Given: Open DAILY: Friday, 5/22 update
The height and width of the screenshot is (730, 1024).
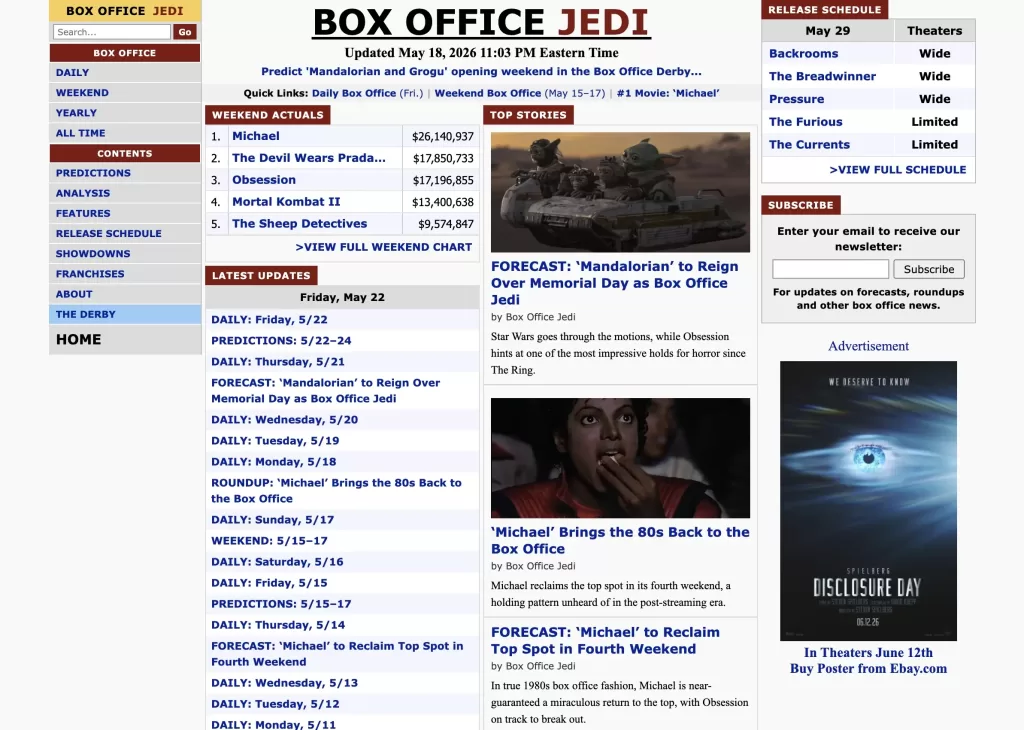Looking at the screenshot, I should tap(269, 320).
